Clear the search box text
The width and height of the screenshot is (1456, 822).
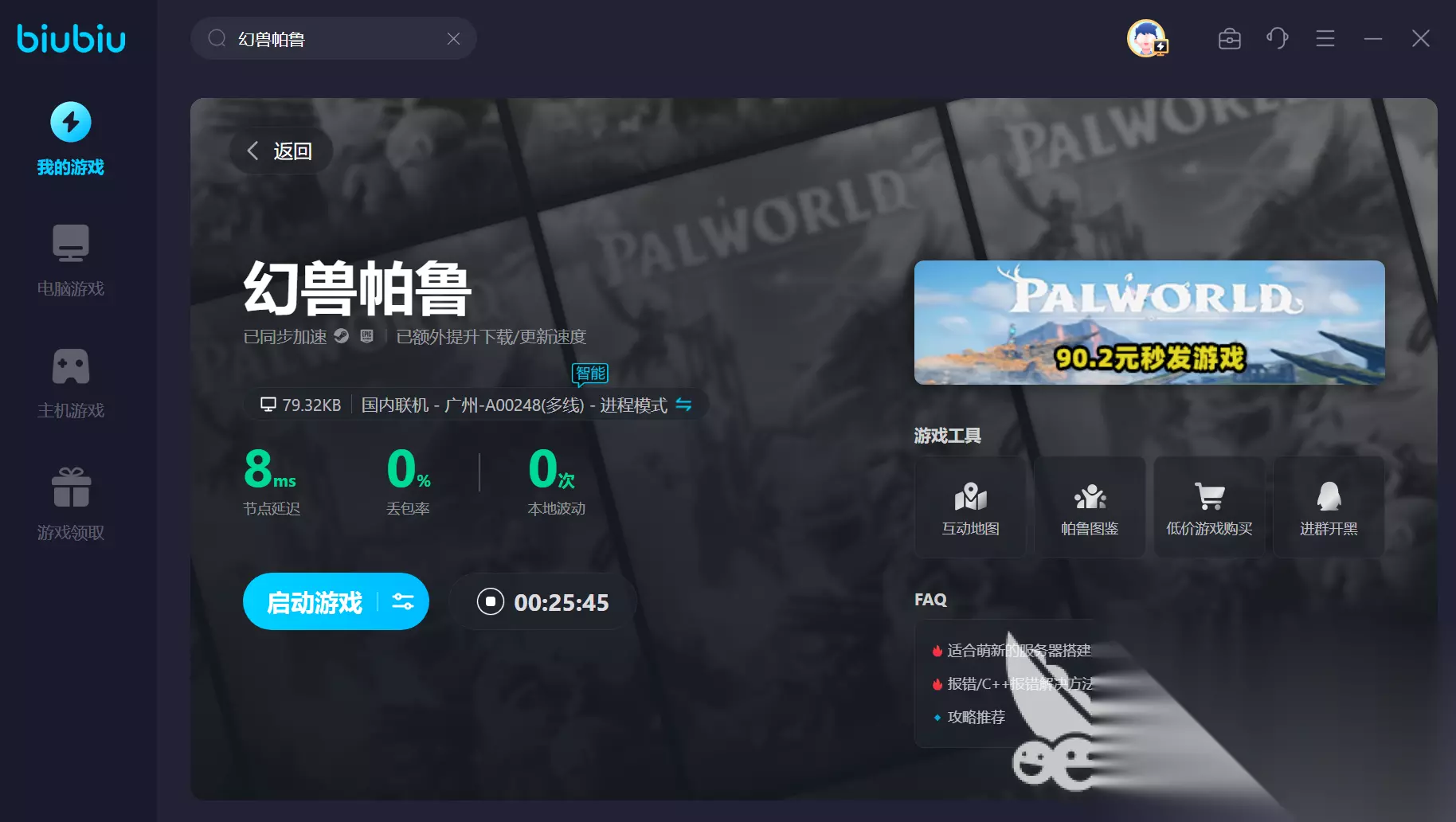(454, 39)
